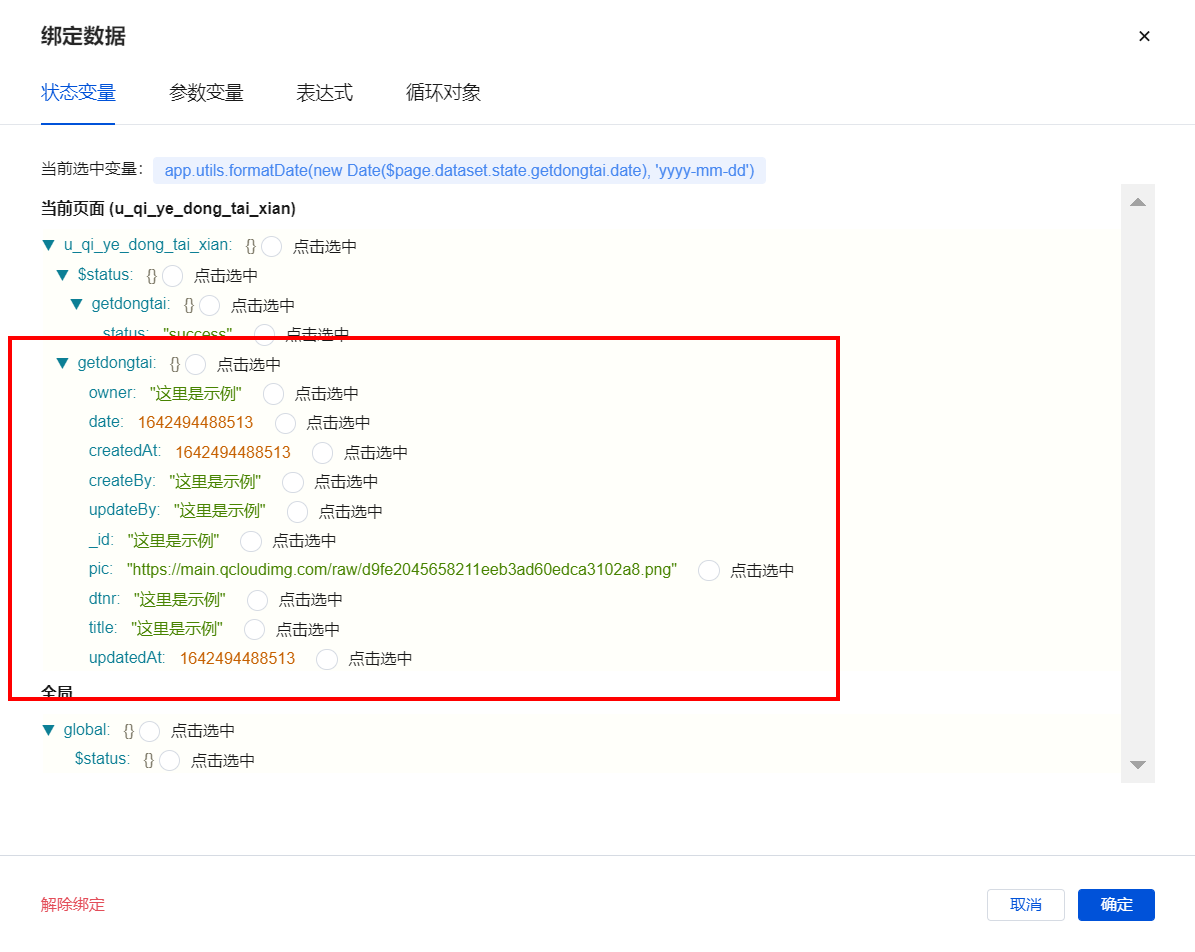The width and height of the screenshot is (1195, 952).
Task: Close the 绑定数据 dialog
Action: tap(1144, 36)
